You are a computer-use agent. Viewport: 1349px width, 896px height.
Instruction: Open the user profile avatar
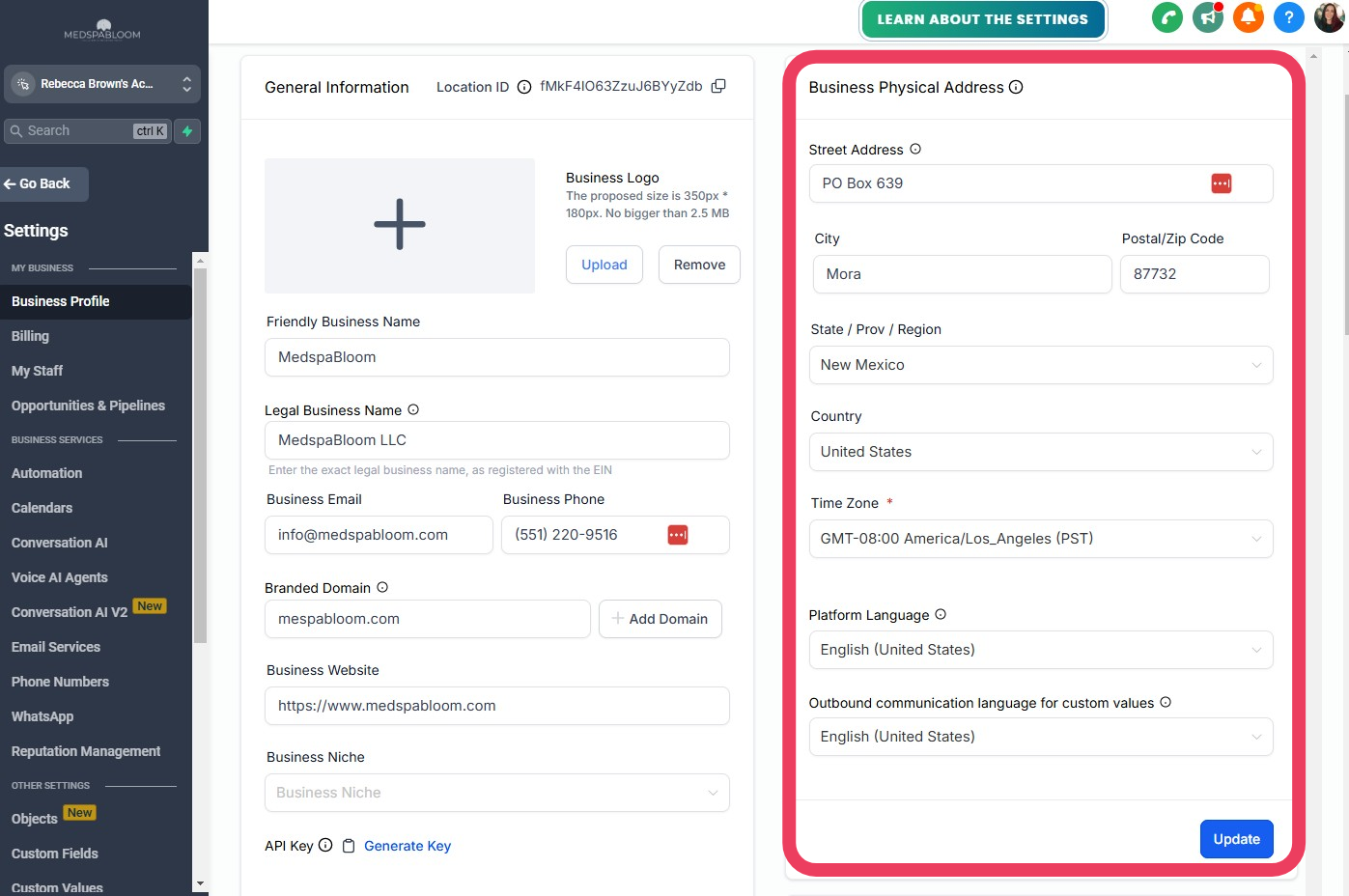(1329, 17)
